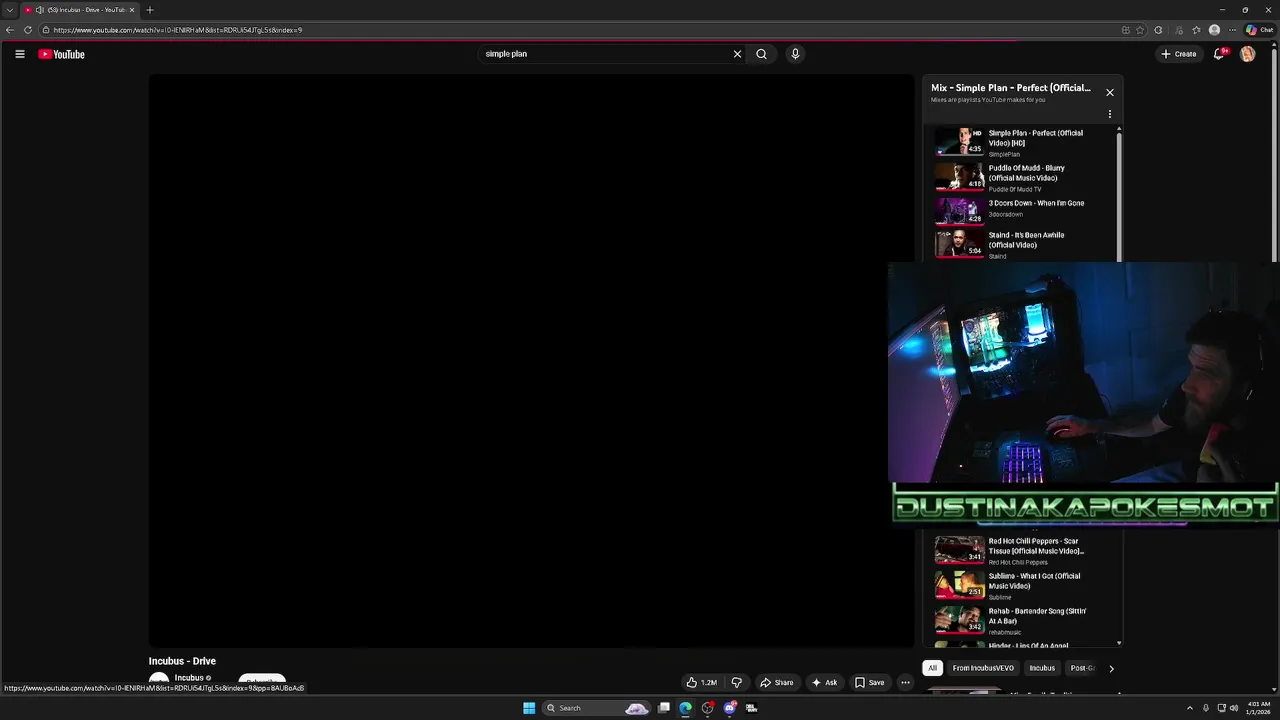Open the YouTube account avatar menu
Viewport: 1280px width, 720px height.
click(1247, 54)
